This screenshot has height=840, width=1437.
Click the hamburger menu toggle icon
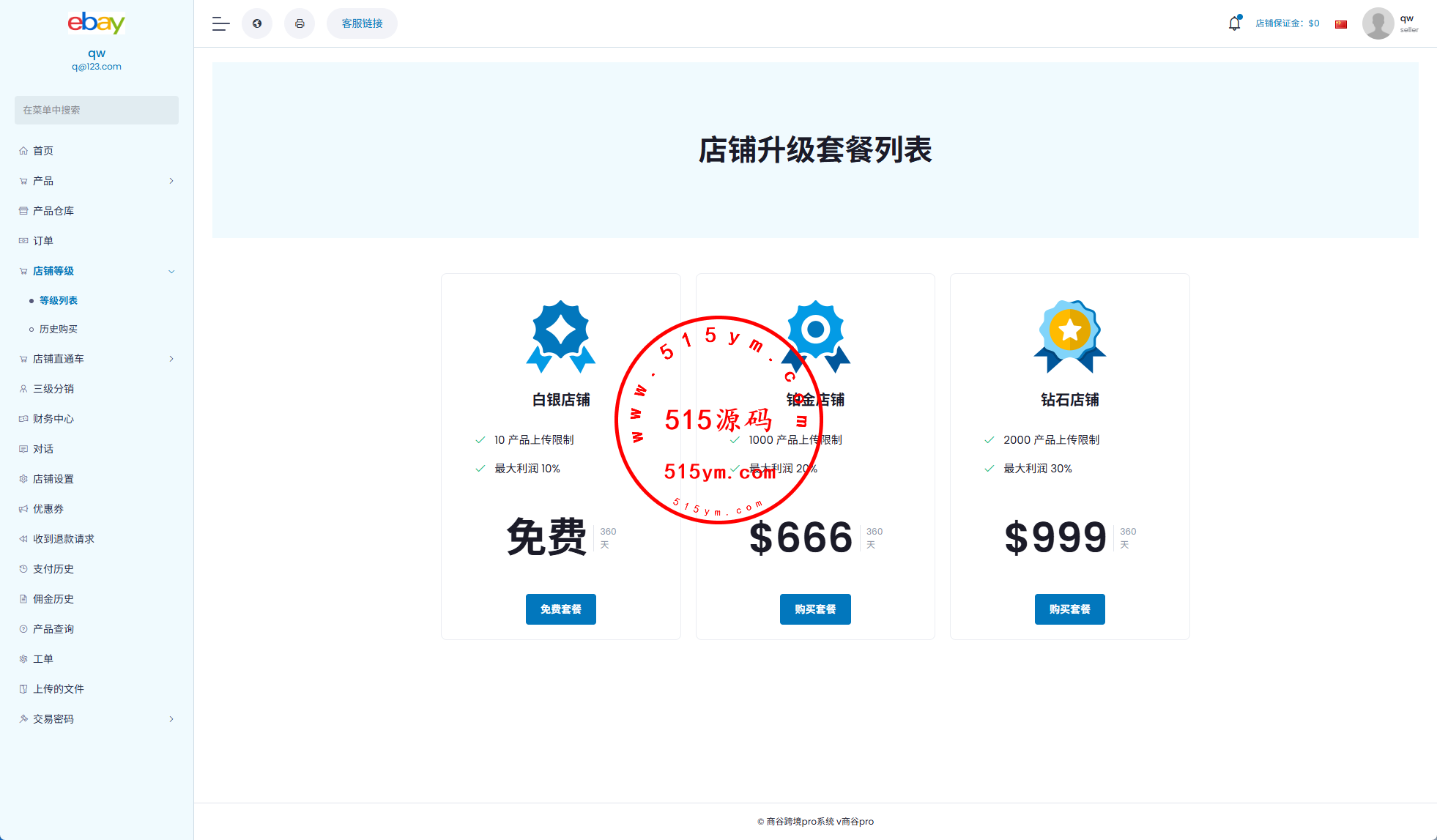[x=220, y=23]
